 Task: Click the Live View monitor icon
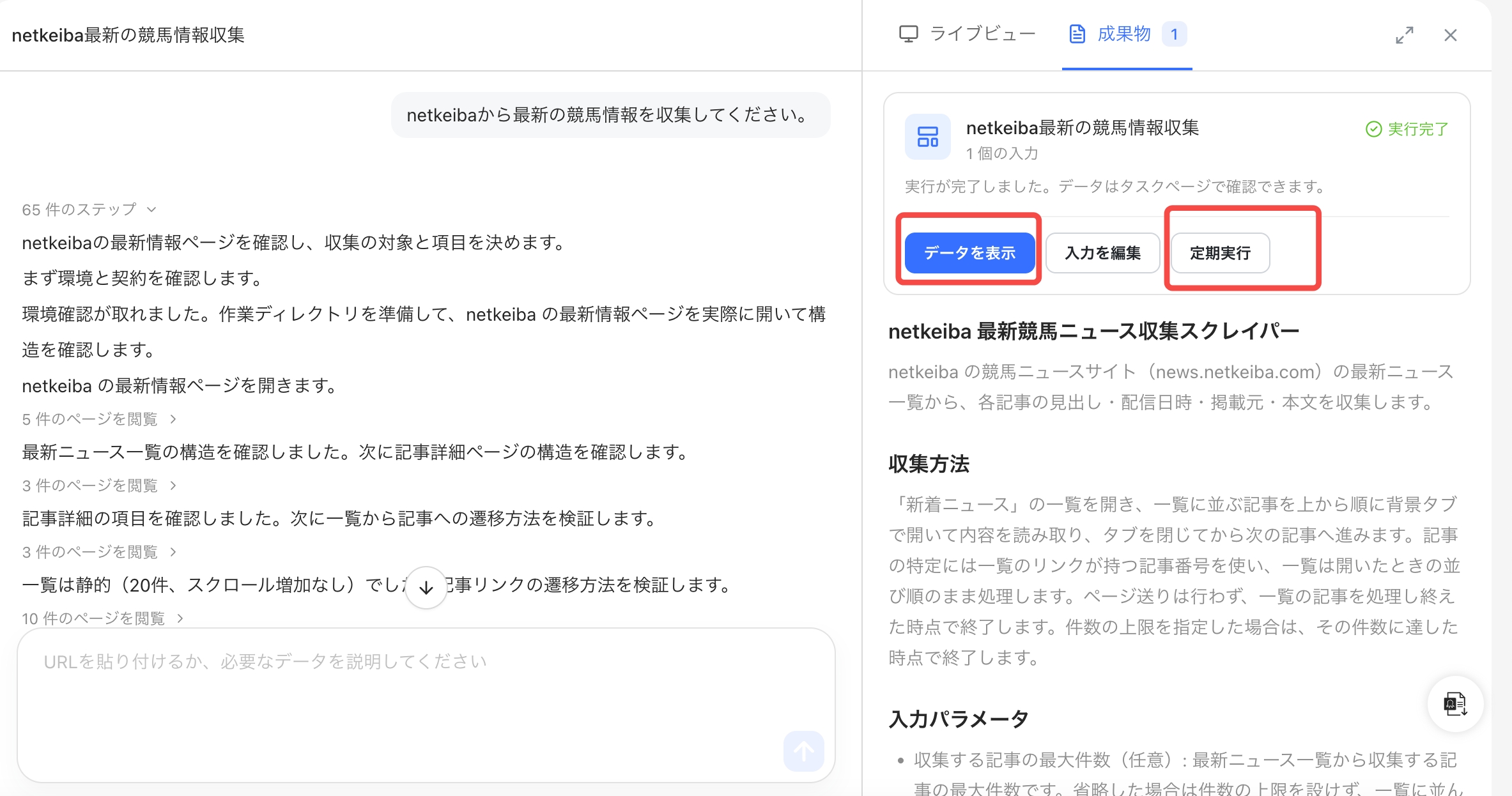click(x=908, y=34)
